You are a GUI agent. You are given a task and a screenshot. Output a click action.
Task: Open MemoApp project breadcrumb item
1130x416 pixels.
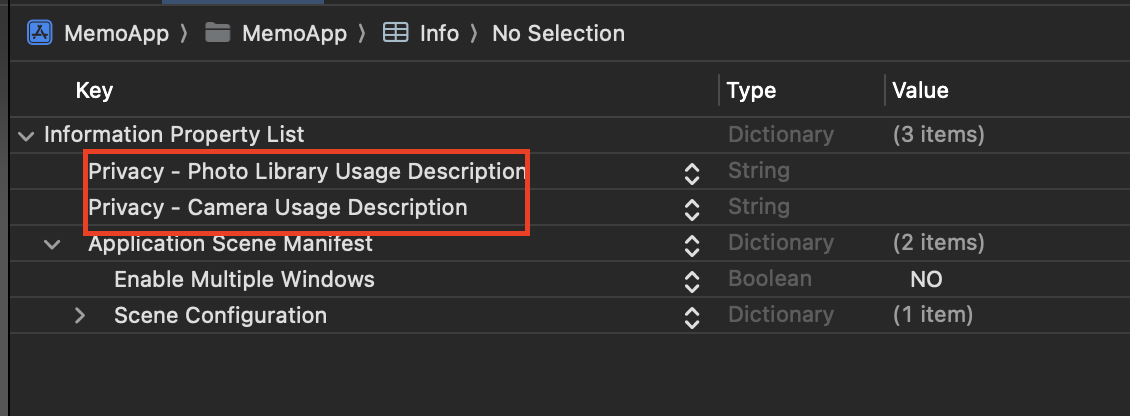[x=117, y=33]
